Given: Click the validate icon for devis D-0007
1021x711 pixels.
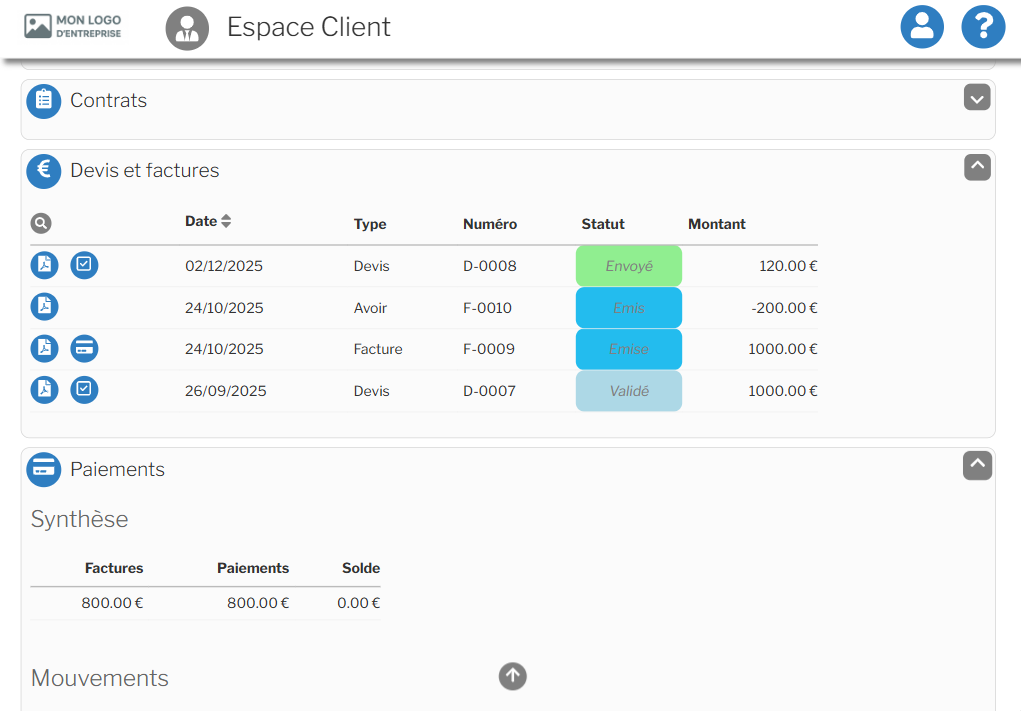Looking at the screenshot, I should click(85, 390).
